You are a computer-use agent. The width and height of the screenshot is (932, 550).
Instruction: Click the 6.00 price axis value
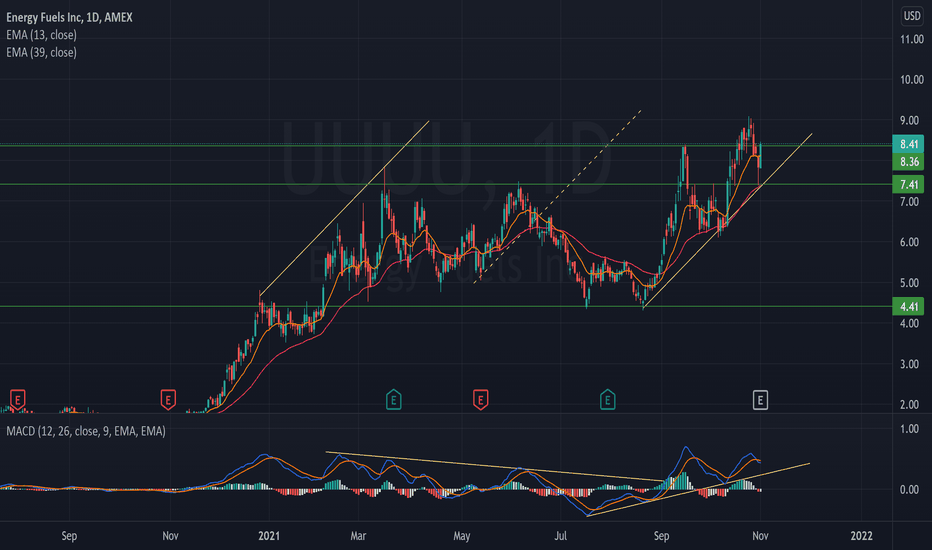909,243
